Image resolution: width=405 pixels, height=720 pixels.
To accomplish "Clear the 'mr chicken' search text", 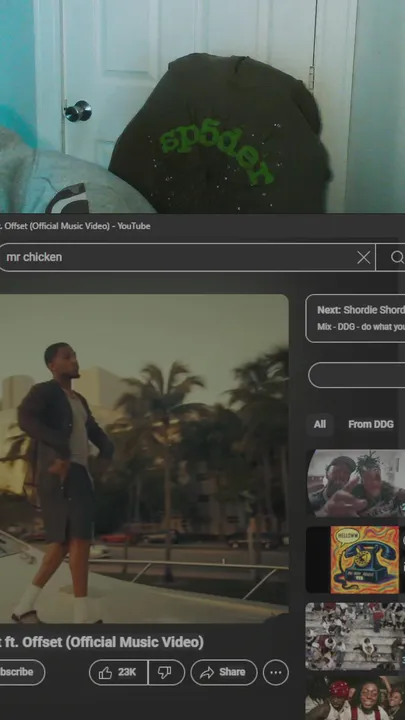I will click(363, 258).
